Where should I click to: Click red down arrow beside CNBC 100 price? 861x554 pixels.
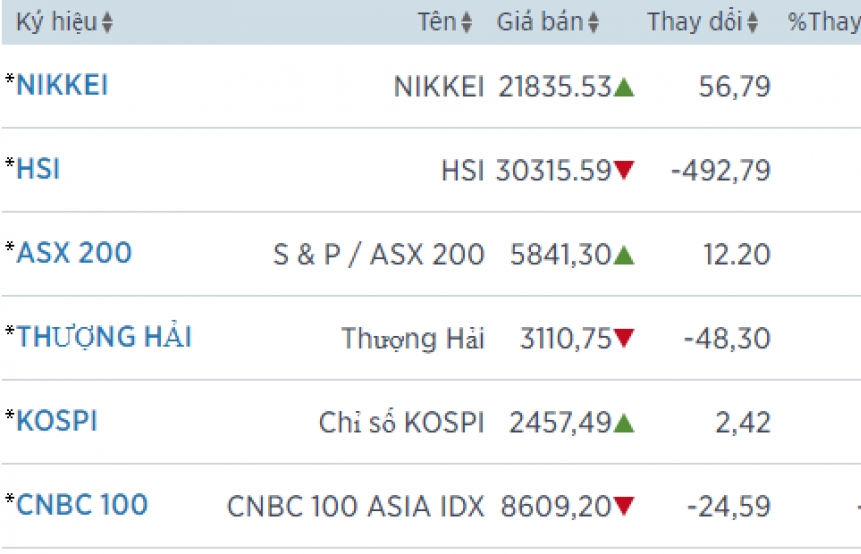tap(624, 508)
